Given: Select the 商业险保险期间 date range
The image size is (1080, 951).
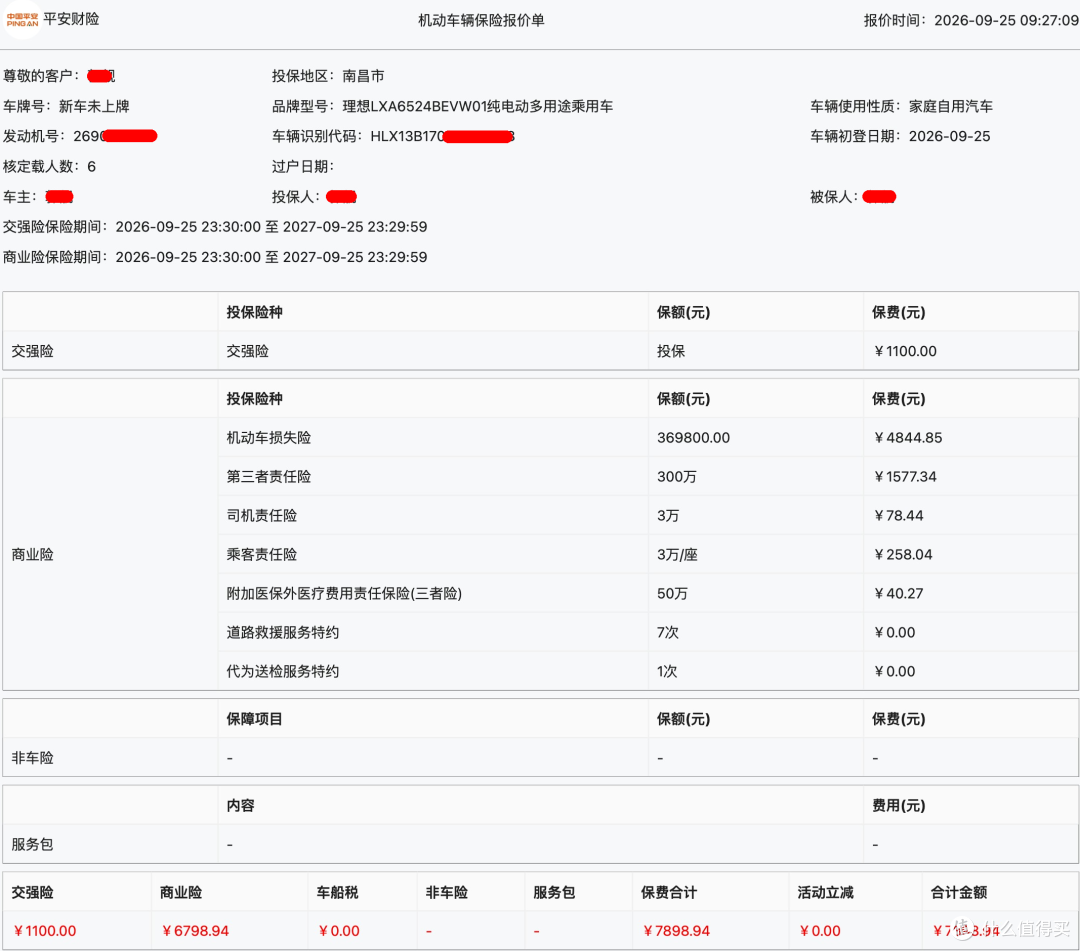Looking at the screenshot, I should [271, 258].
